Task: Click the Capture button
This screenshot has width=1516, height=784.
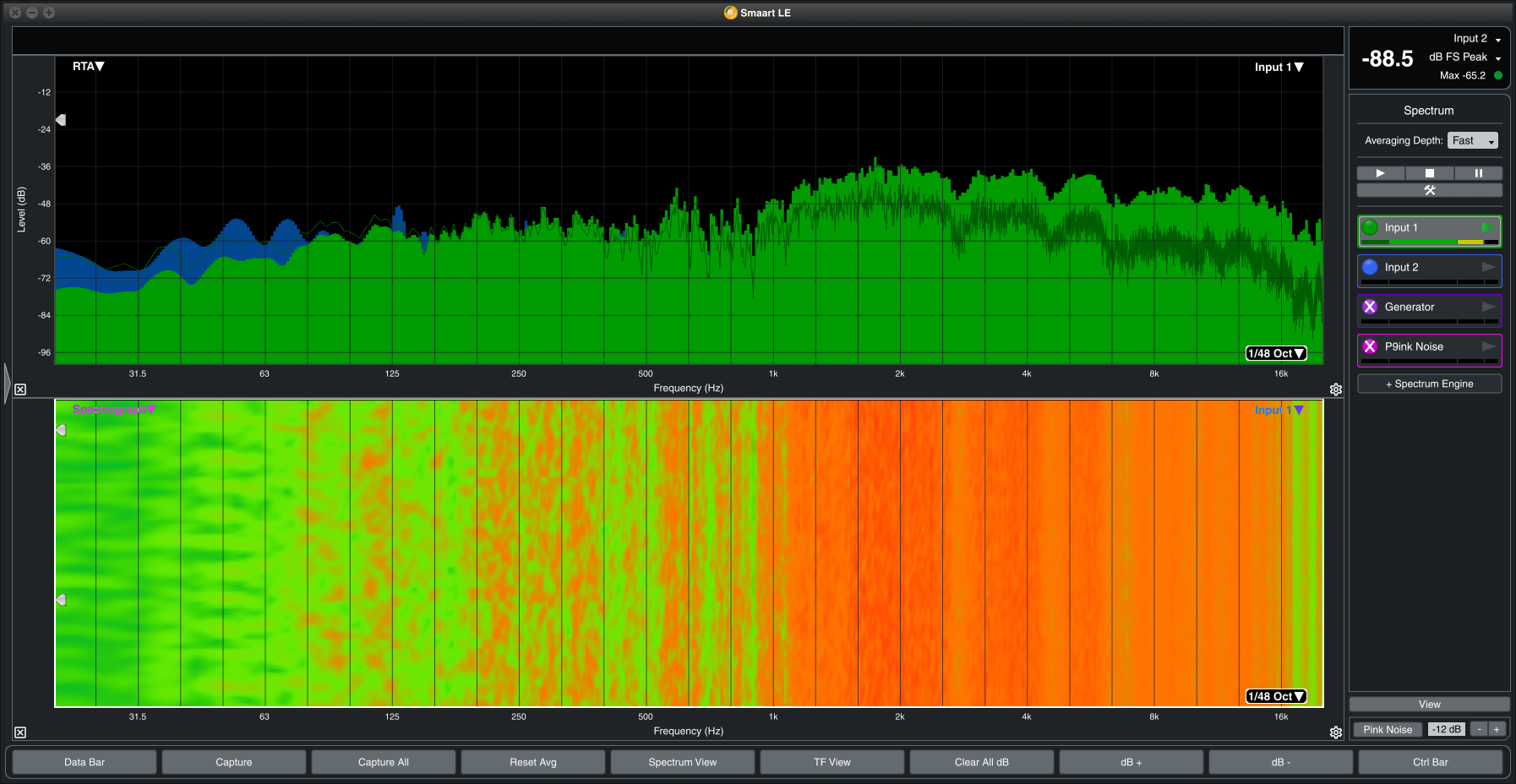Action: click(234, 762)
